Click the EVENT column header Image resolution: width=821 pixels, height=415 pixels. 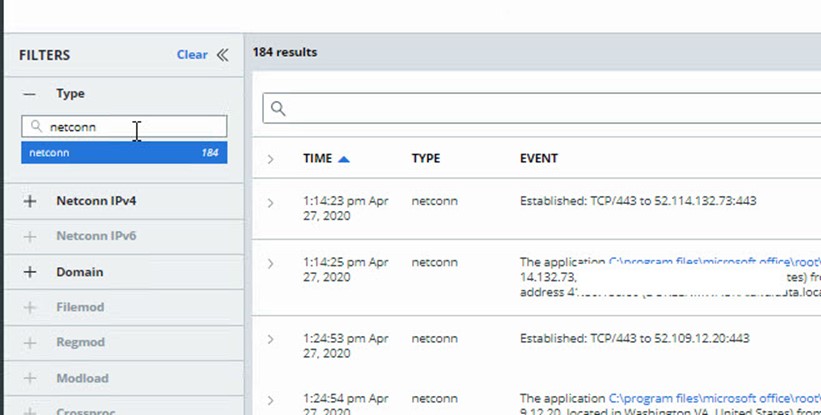(x=539, y=159)
